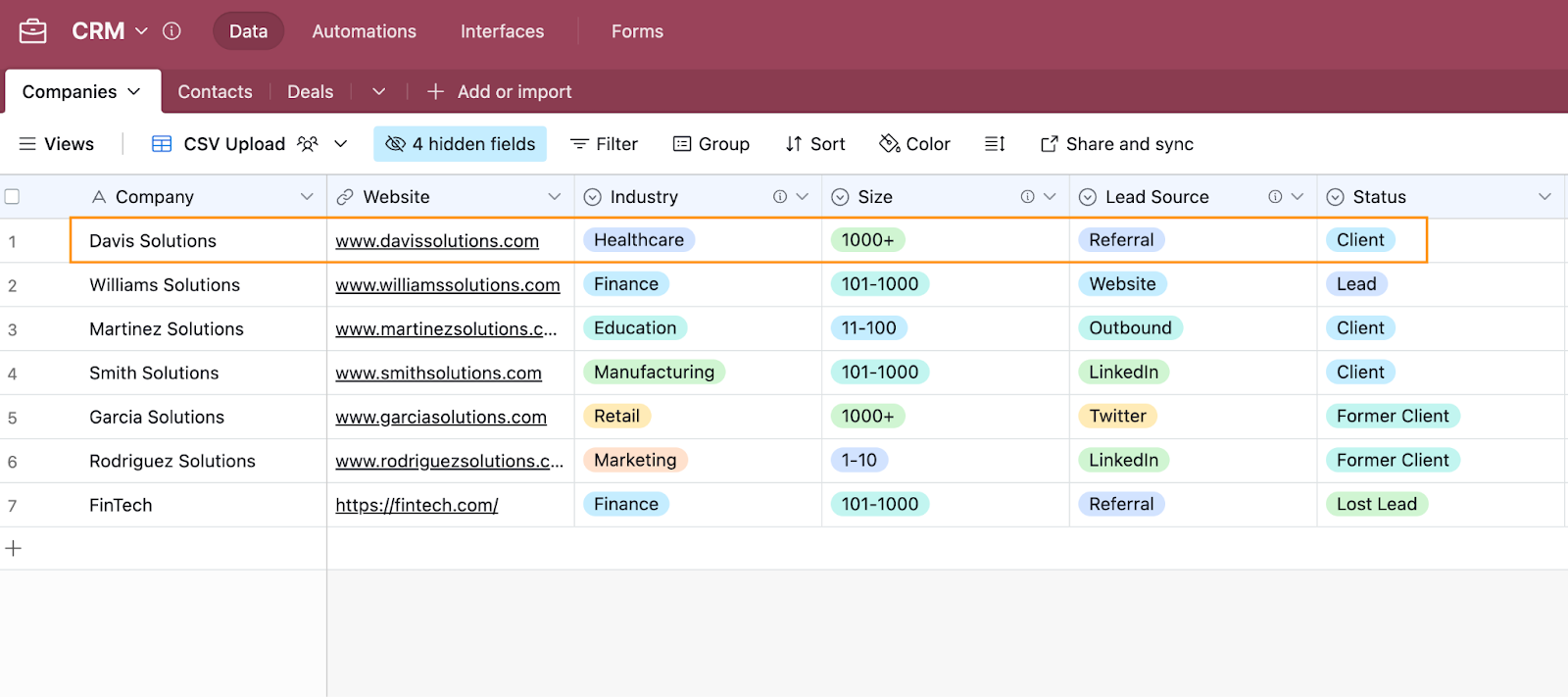Click the grid view icon beside CSV Upload
This screenshot has width=1568, height=697.
point(162,144)
